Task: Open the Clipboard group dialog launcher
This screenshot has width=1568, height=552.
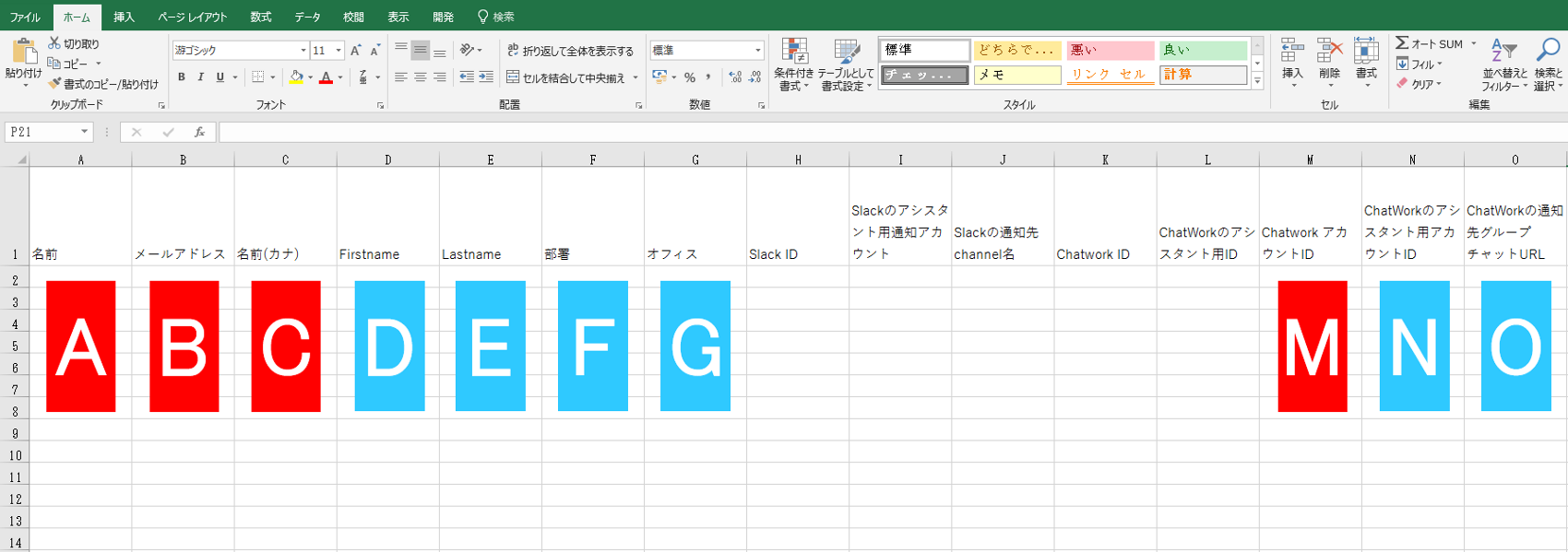Action: pos(161,106)
